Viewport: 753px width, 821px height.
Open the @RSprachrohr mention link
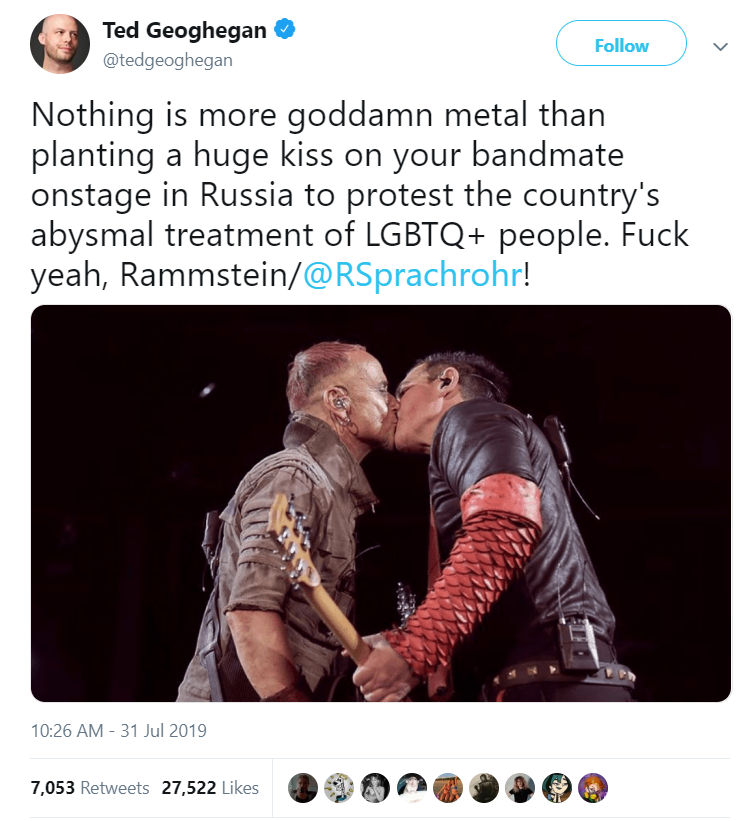point(413,275)
